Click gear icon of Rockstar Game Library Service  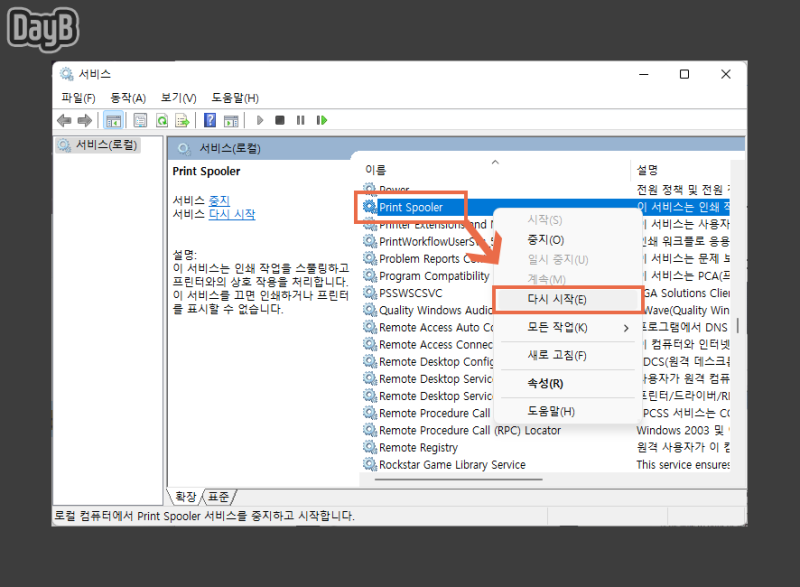pos(370,465)
